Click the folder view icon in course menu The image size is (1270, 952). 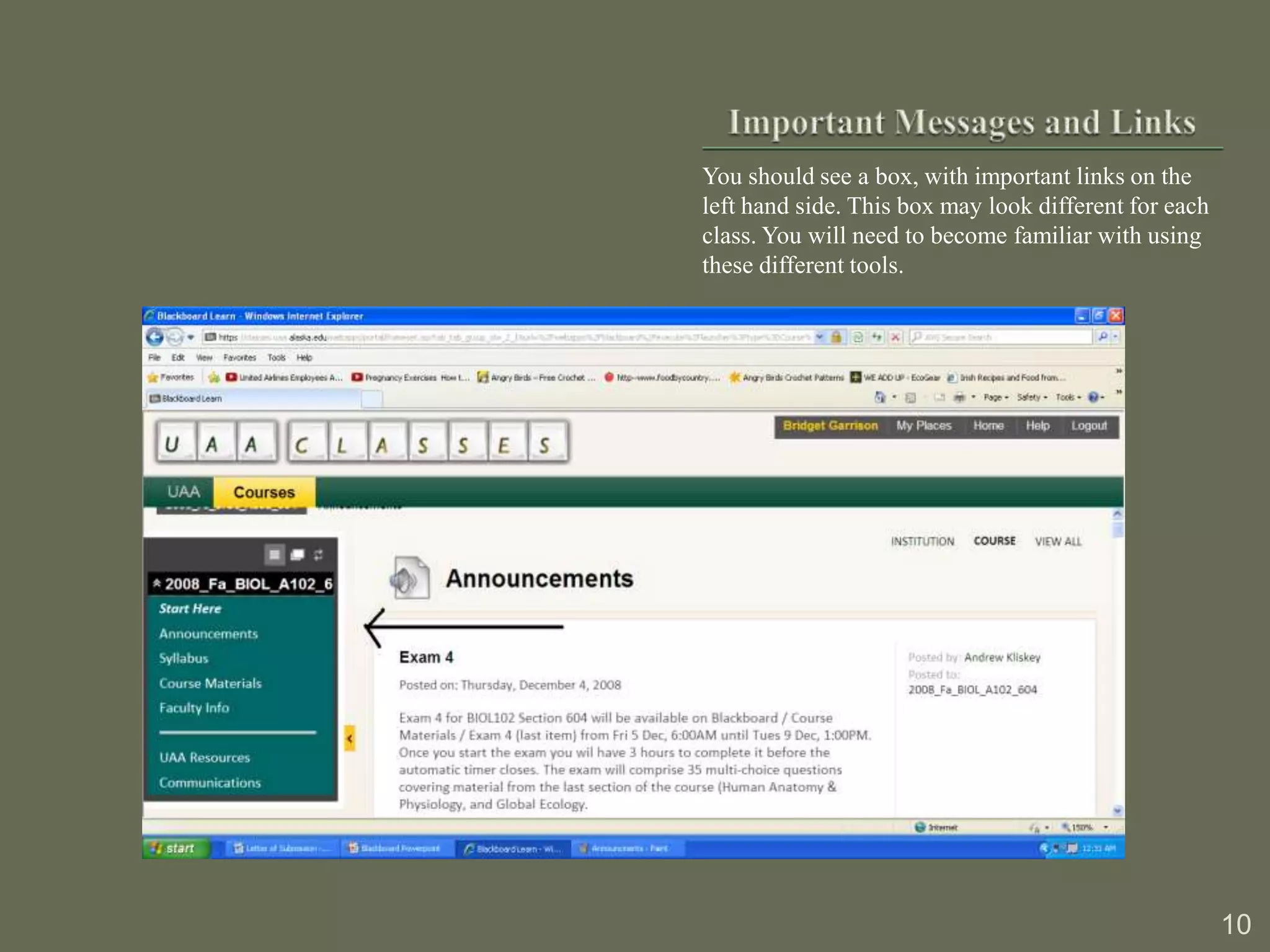pyautogui.click(x=298, y=555)
